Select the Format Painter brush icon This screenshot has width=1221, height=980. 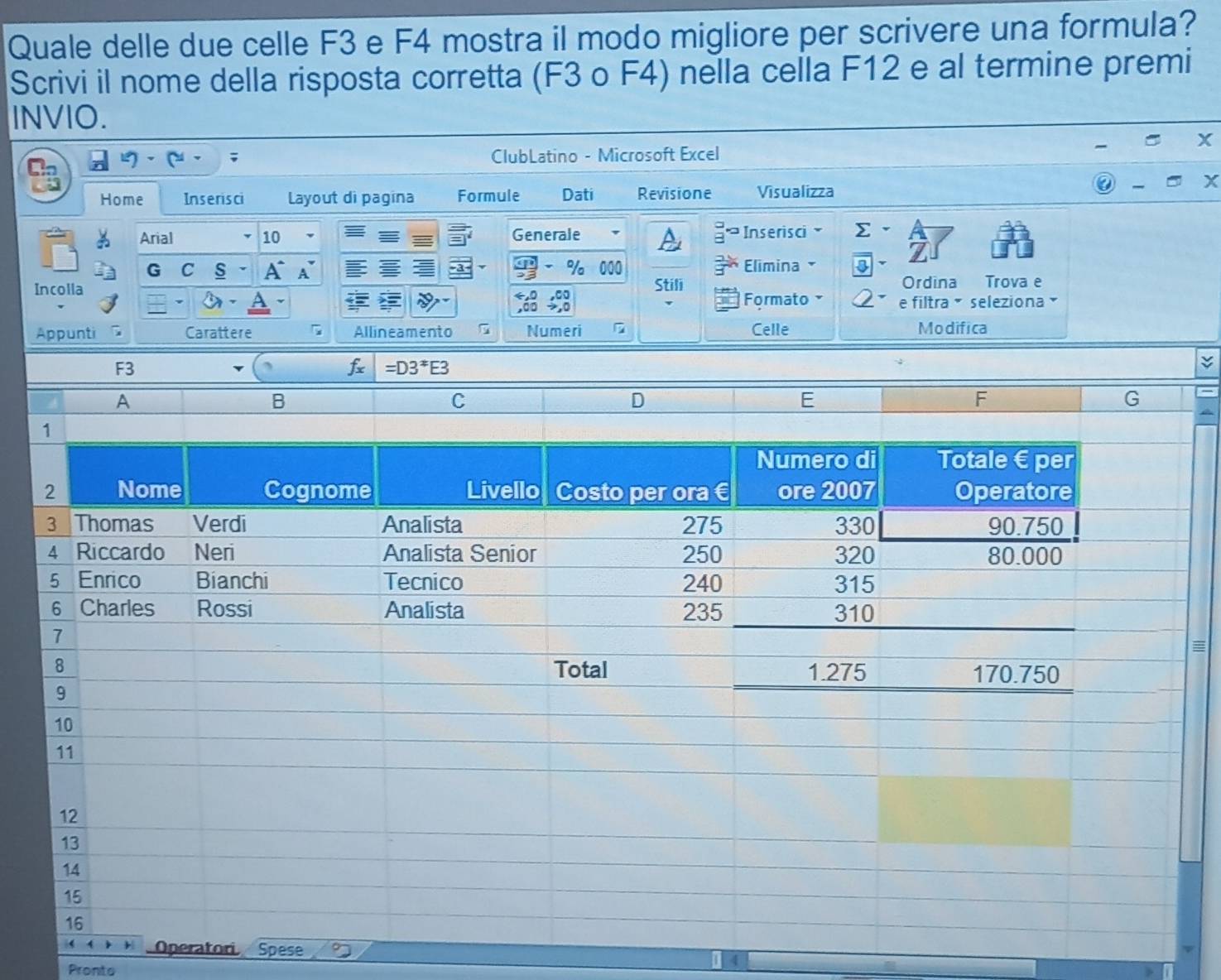coord(108,304)
